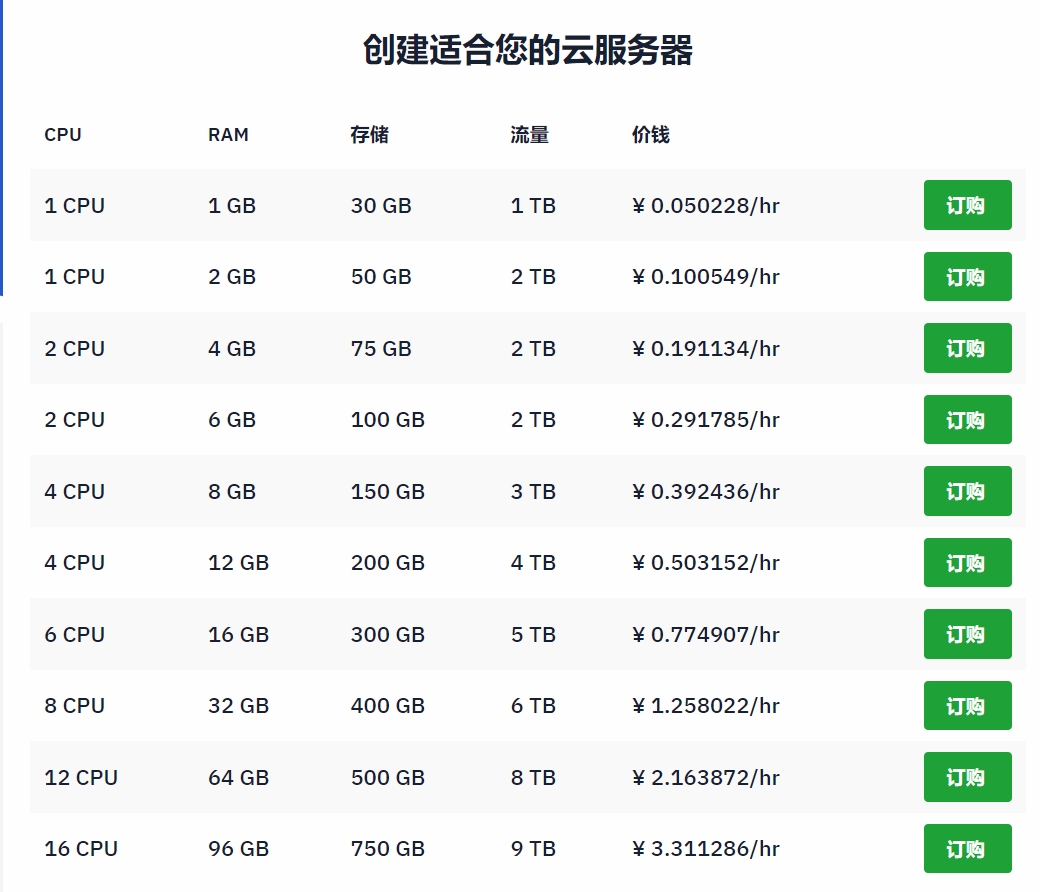Click the 创建适合您的云服务器 heading

pos(527,50)
